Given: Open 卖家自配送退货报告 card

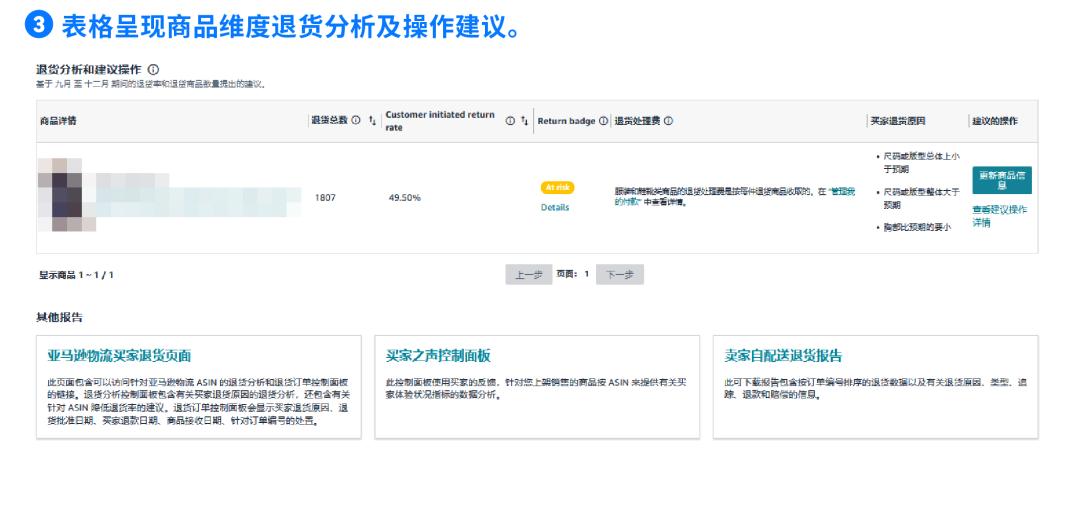Looking at the screenshot, I should 782,355.
